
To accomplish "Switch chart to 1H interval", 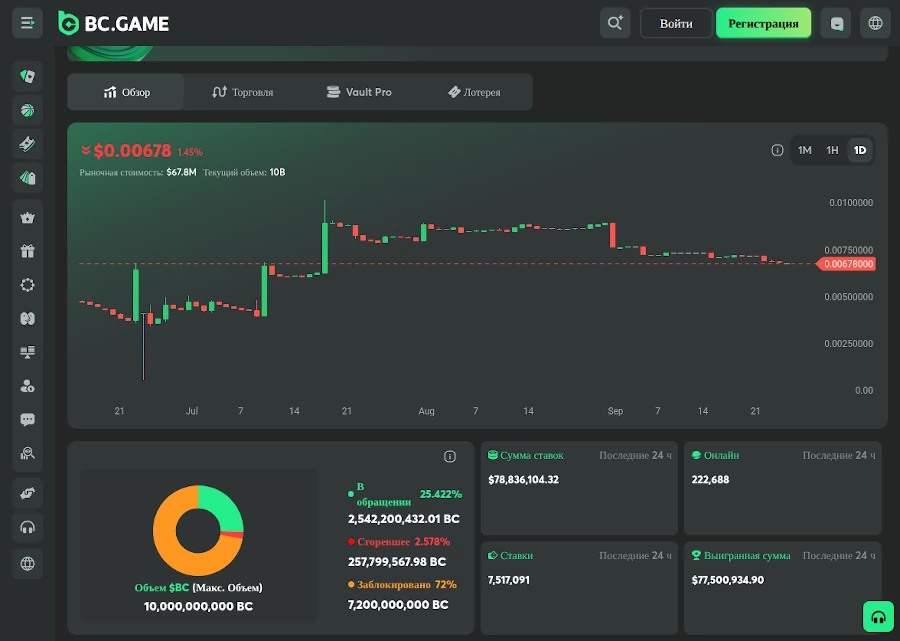I will point(832,150).
